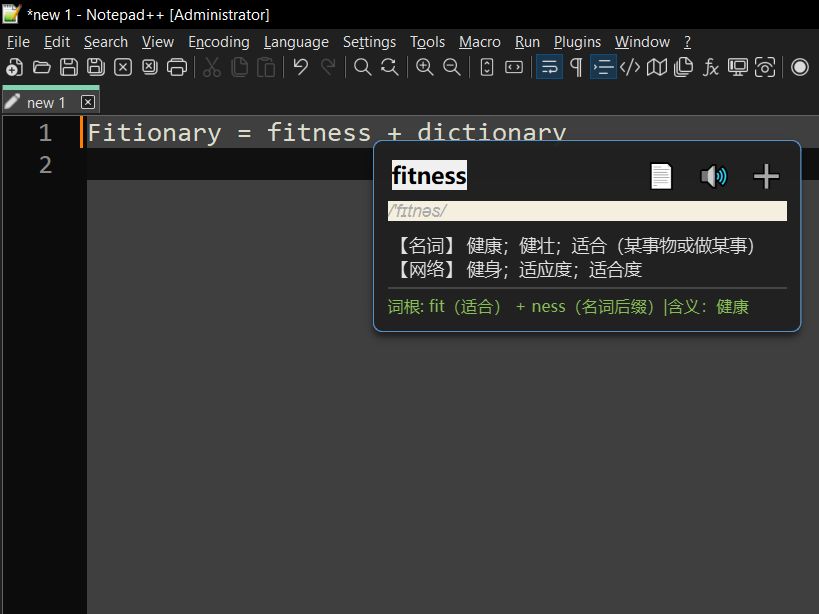
Task: Click line number 2 in margin
Action: coord(45,165)
